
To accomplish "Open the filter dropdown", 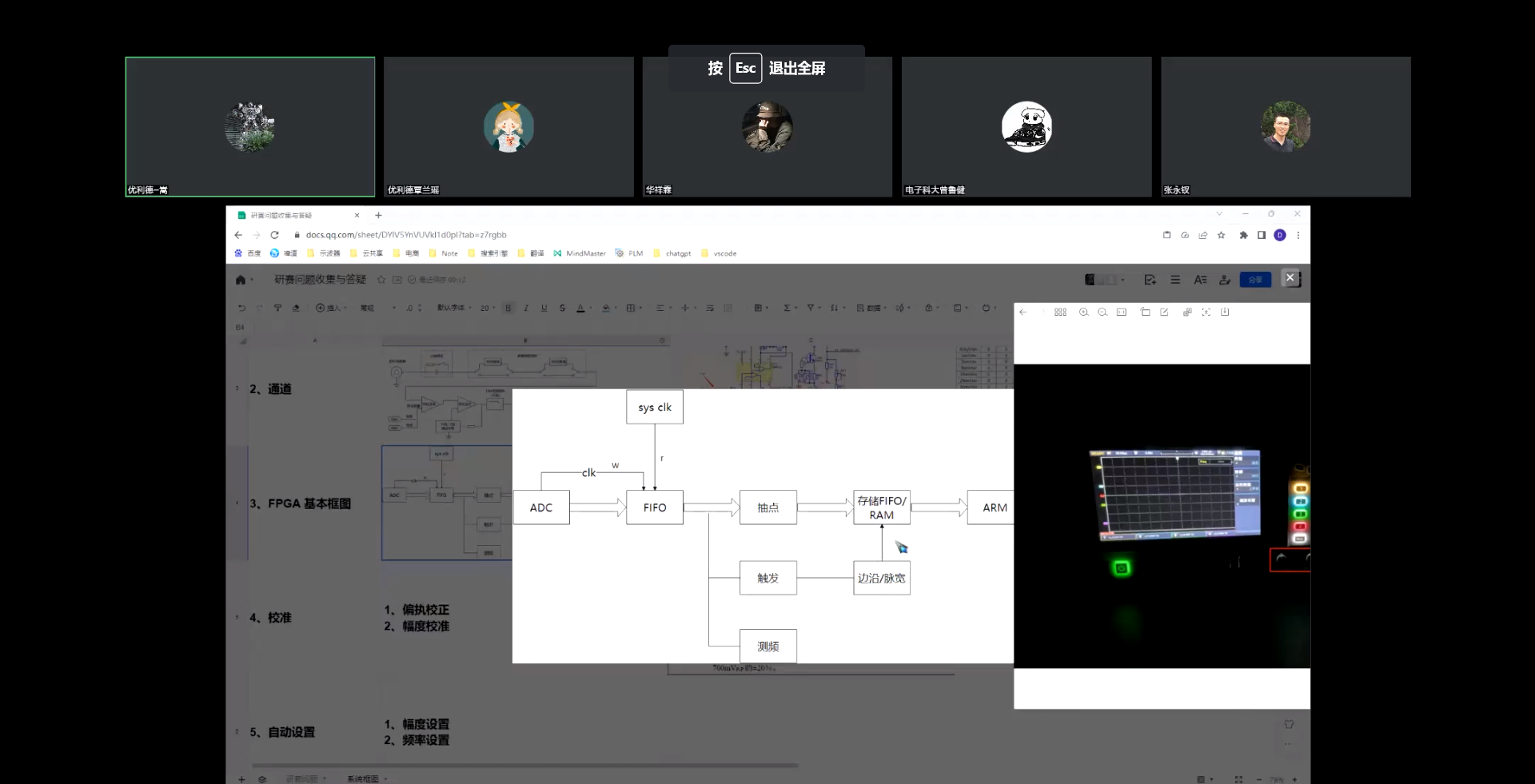I will pos(812,308).
